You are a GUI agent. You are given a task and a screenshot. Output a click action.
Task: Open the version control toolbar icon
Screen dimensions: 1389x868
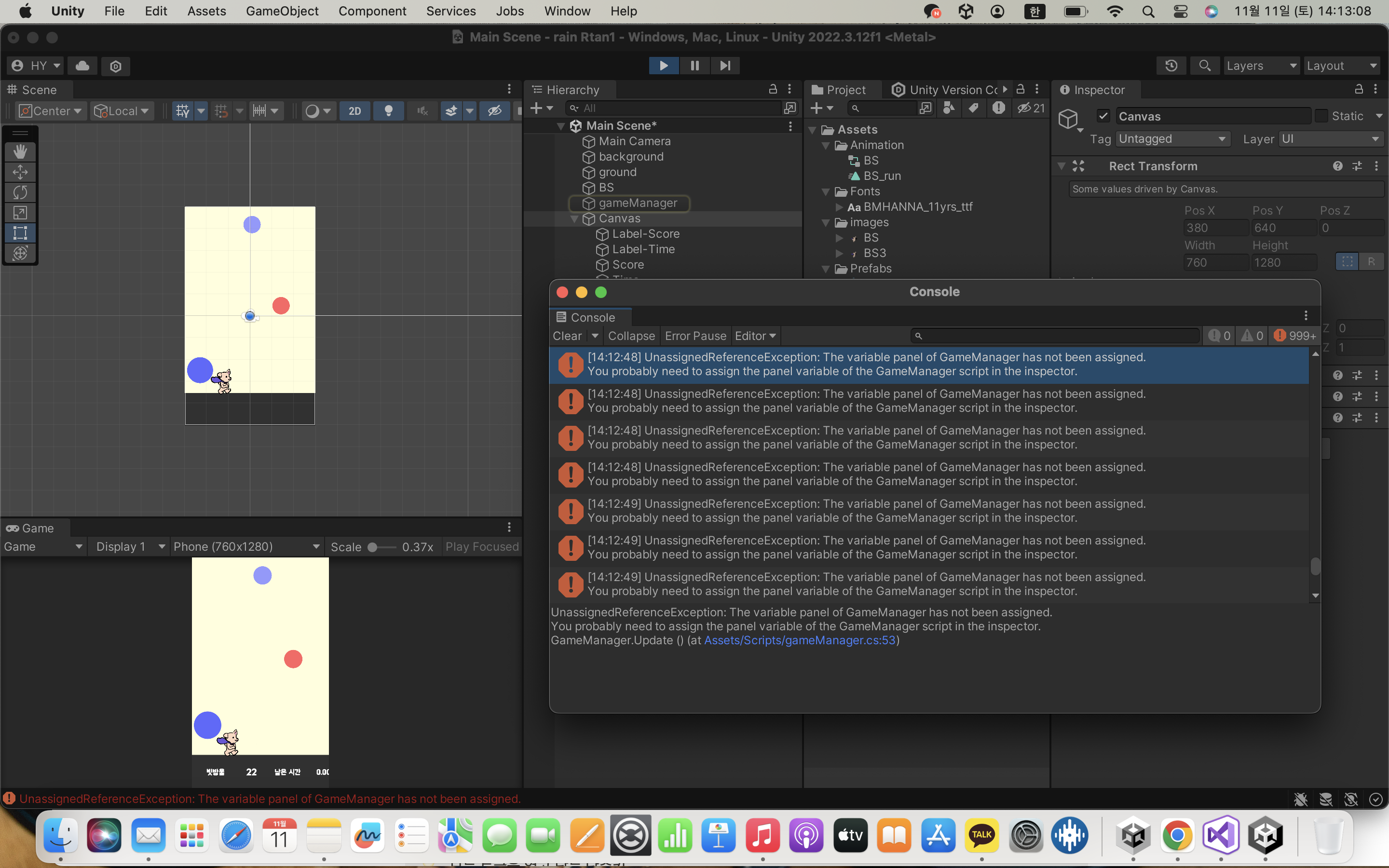pos(115,66)
